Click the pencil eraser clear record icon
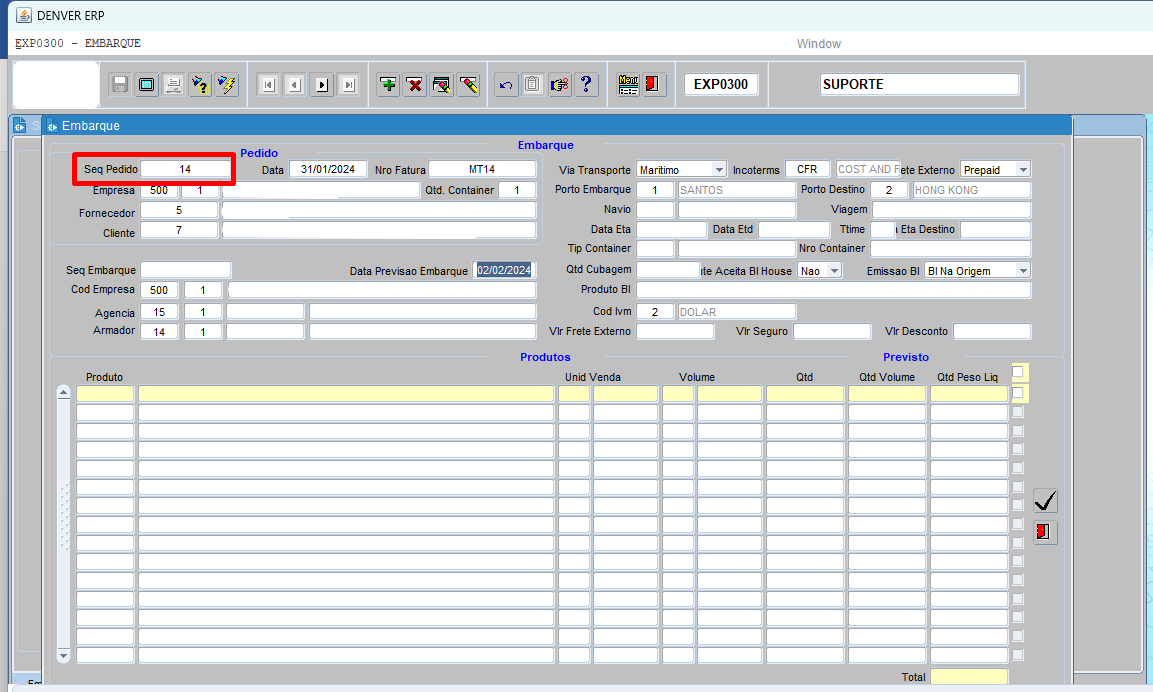This screenshot has height=692, width=1153. 468,85
